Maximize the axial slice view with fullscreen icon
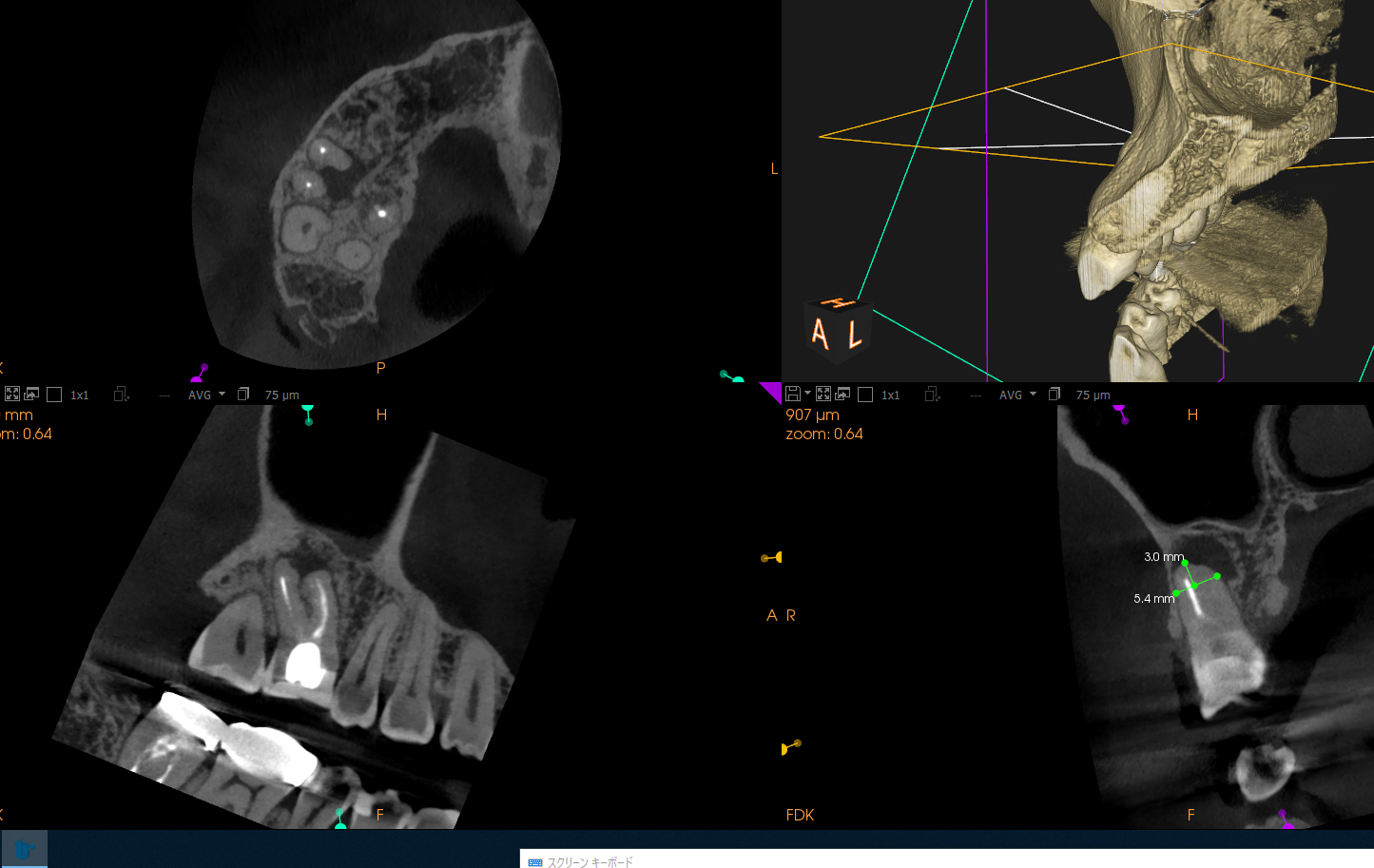The width and height of the screenshot is (1374, 868). pos(12,394)
